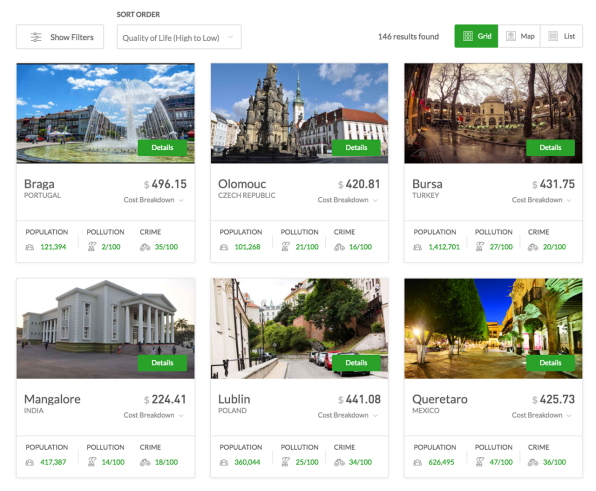Click the Grid view icon
The image size is (596, 491).
(468, 36)
